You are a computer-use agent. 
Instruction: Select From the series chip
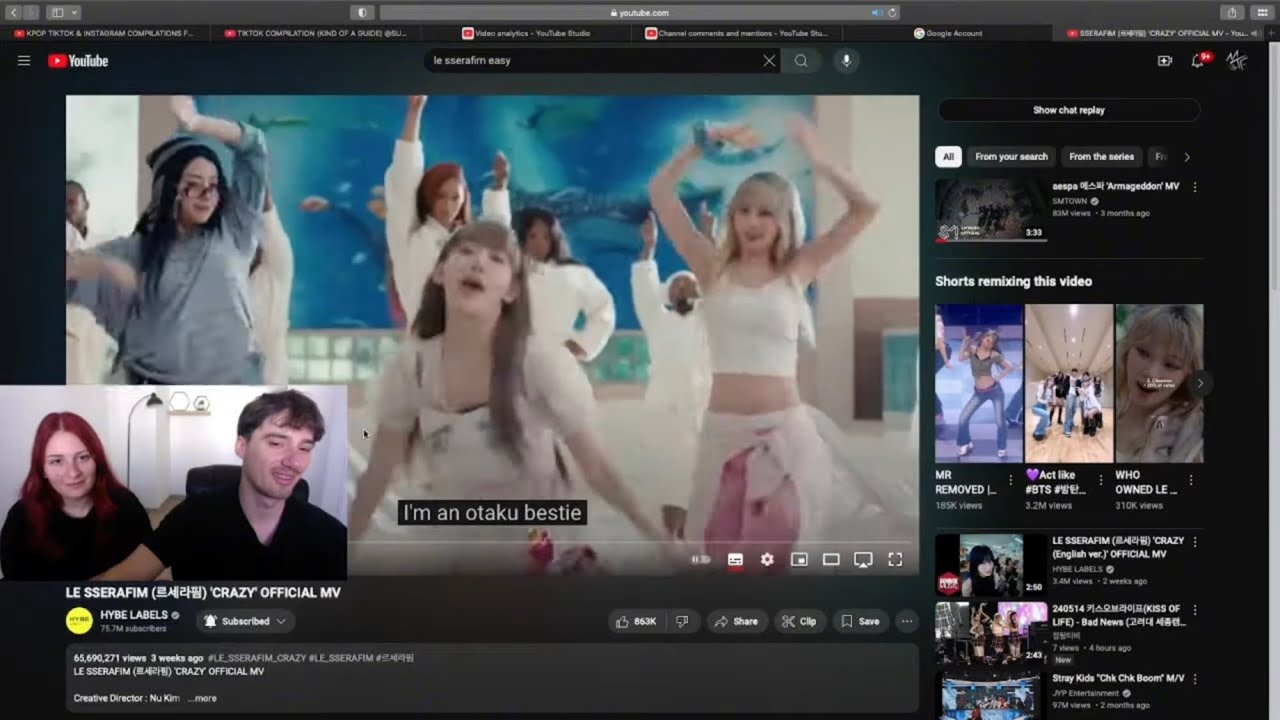click(1101, 157)
